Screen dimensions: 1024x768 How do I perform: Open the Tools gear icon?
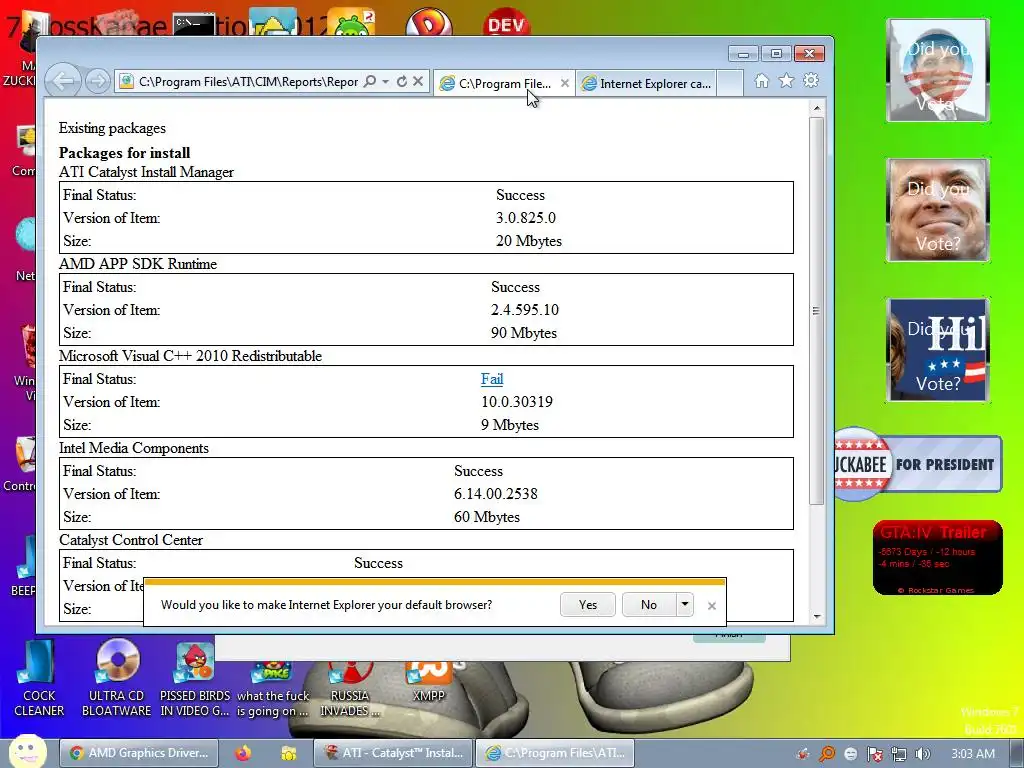click(x=811, y=80)
